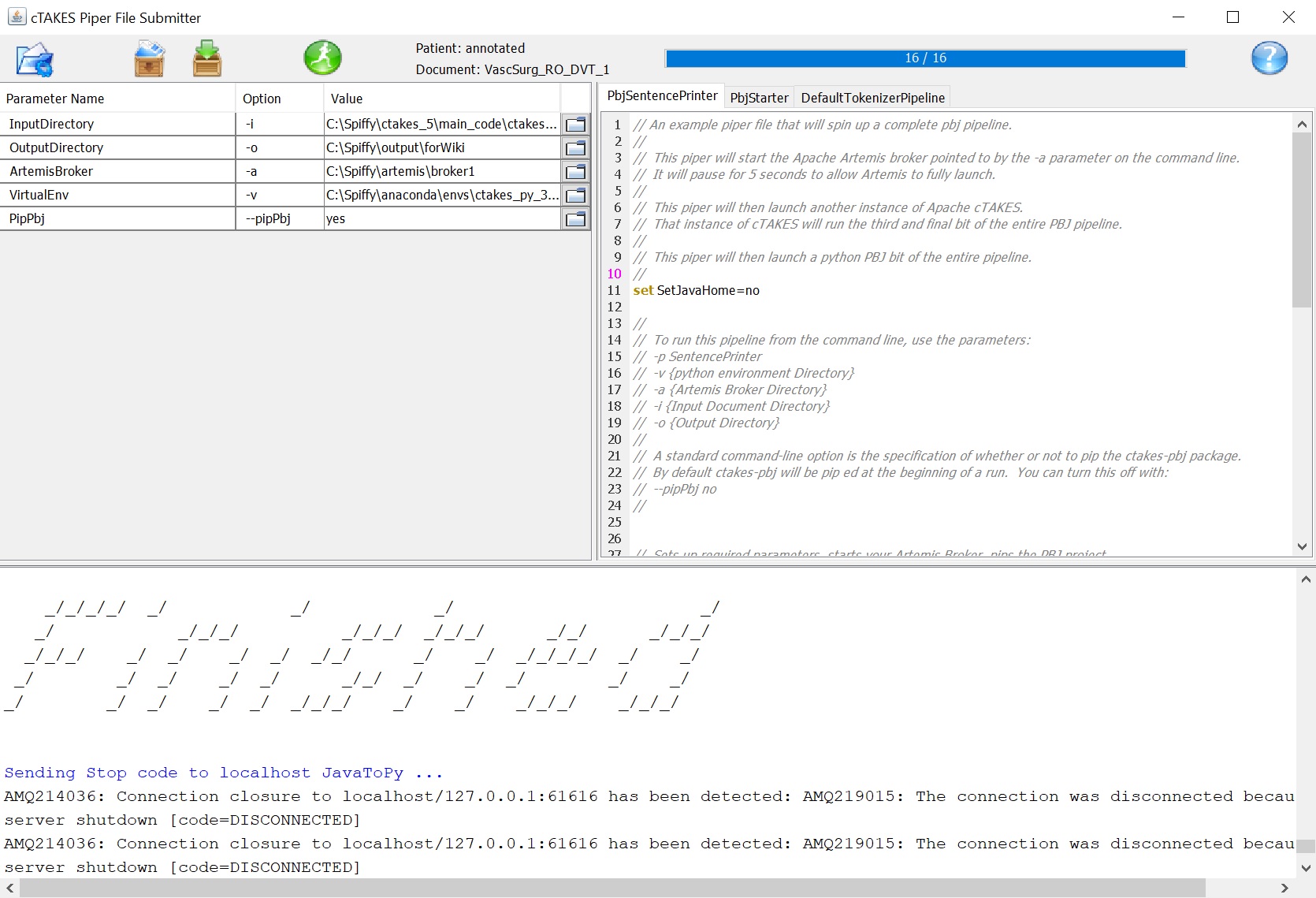Browse for the VirtualEnv directory
The height and width of the screenshot is (898, 1316).
(x=576, y=196)
